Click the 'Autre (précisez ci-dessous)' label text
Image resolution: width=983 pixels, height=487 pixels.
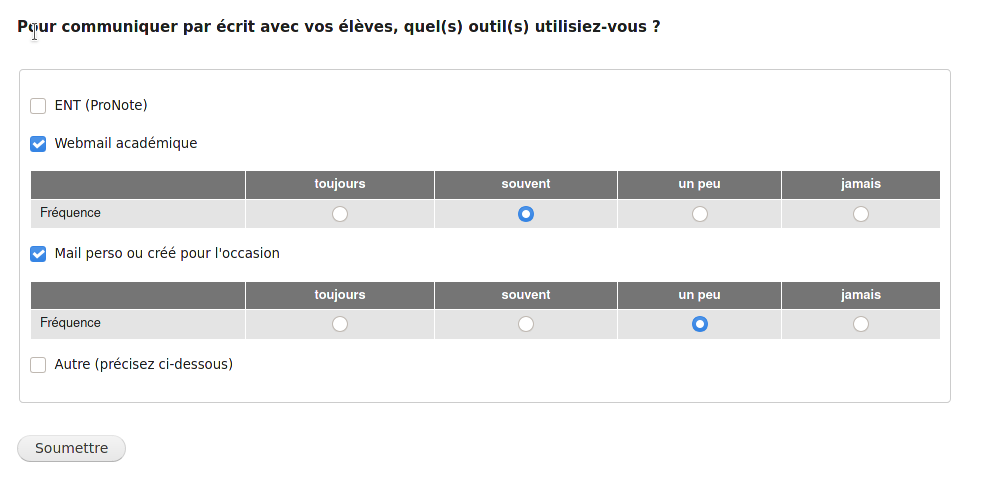(144, 364)
